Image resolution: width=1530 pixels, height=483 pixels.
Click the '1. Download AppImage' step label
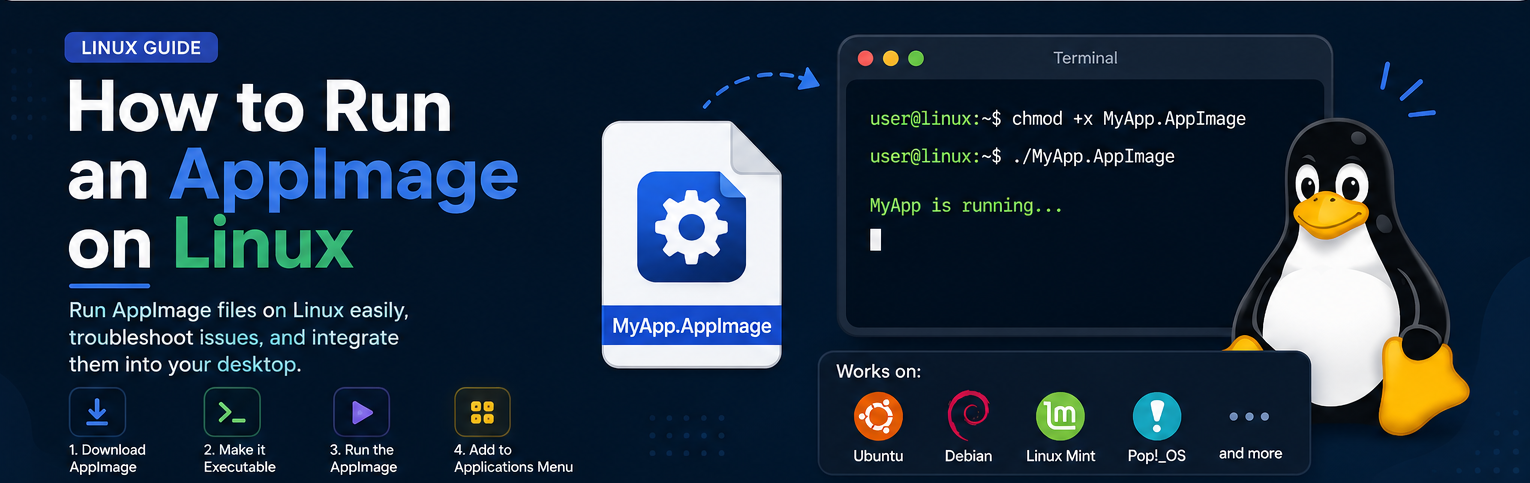107,458
